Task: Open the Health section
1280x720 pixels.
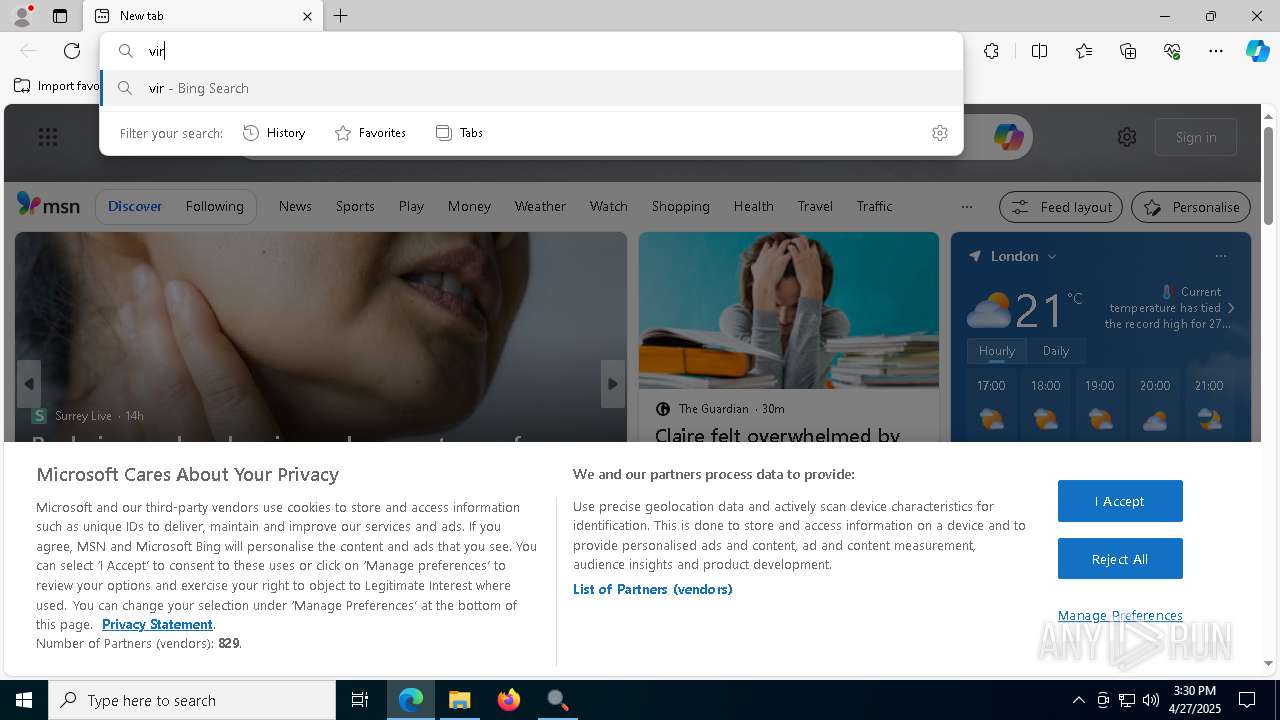Action: coord(753,206)
